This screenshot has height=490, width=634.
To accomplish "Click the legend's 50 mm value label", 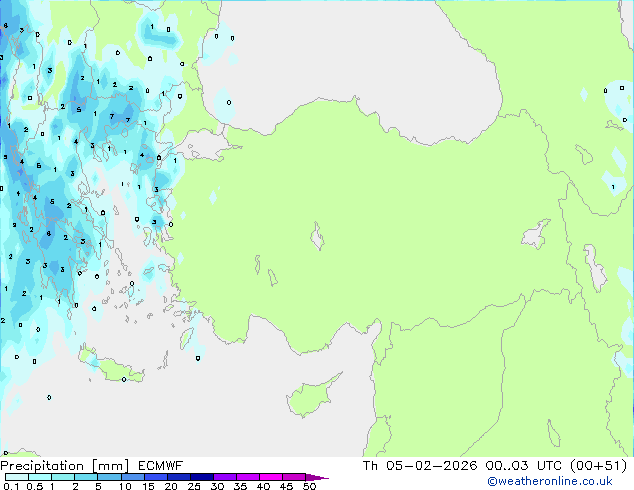I will click(x=310, y=487).
